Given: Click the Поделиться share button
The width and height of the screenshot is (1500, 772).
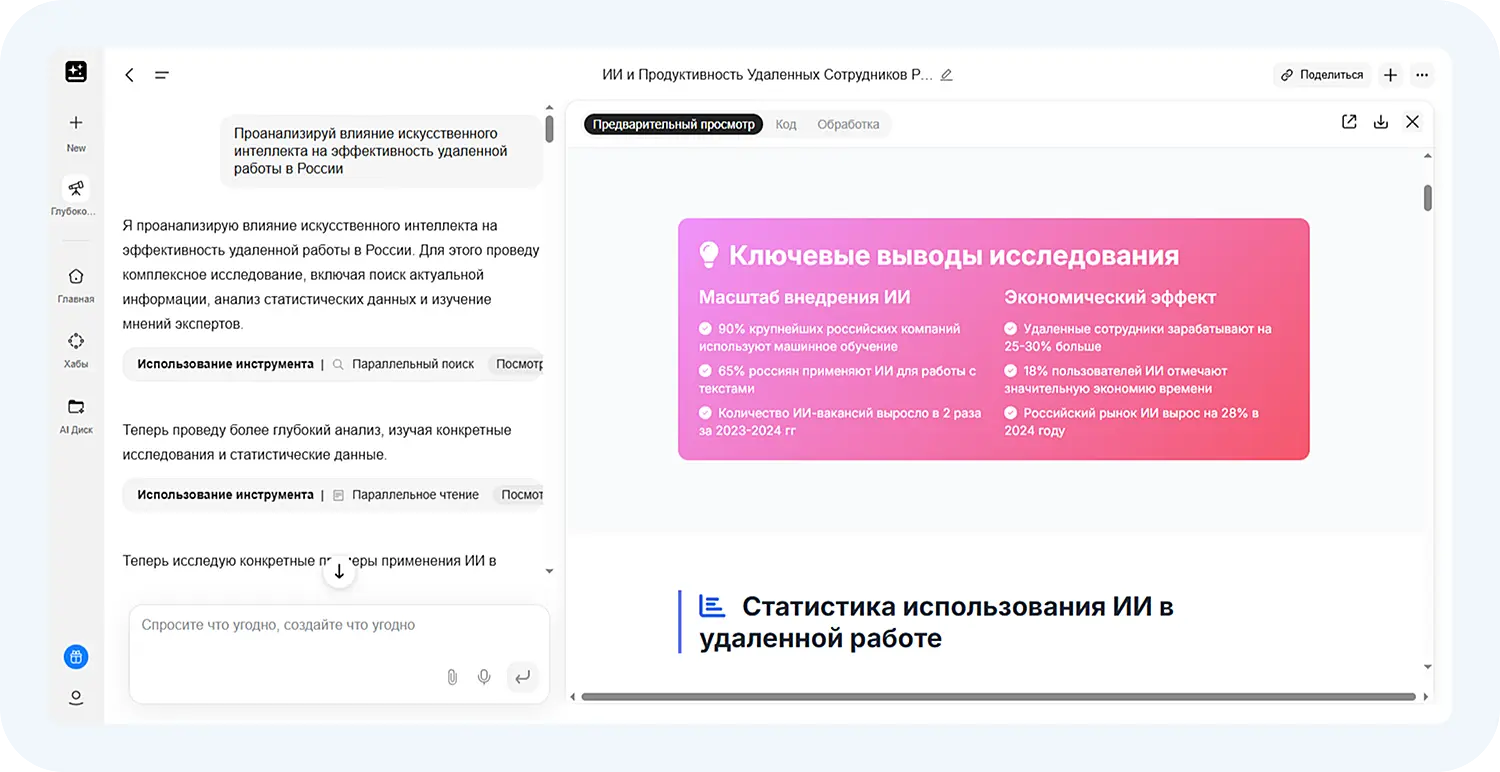Looking at the screenshot, I should [1322, 74].
